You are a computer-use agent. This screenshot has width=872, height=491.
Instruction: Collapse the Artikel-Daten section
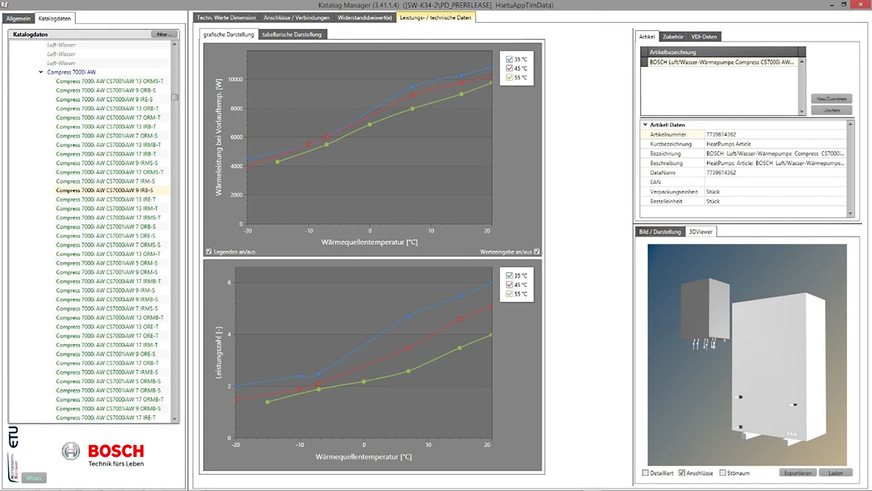click(645, 124)
